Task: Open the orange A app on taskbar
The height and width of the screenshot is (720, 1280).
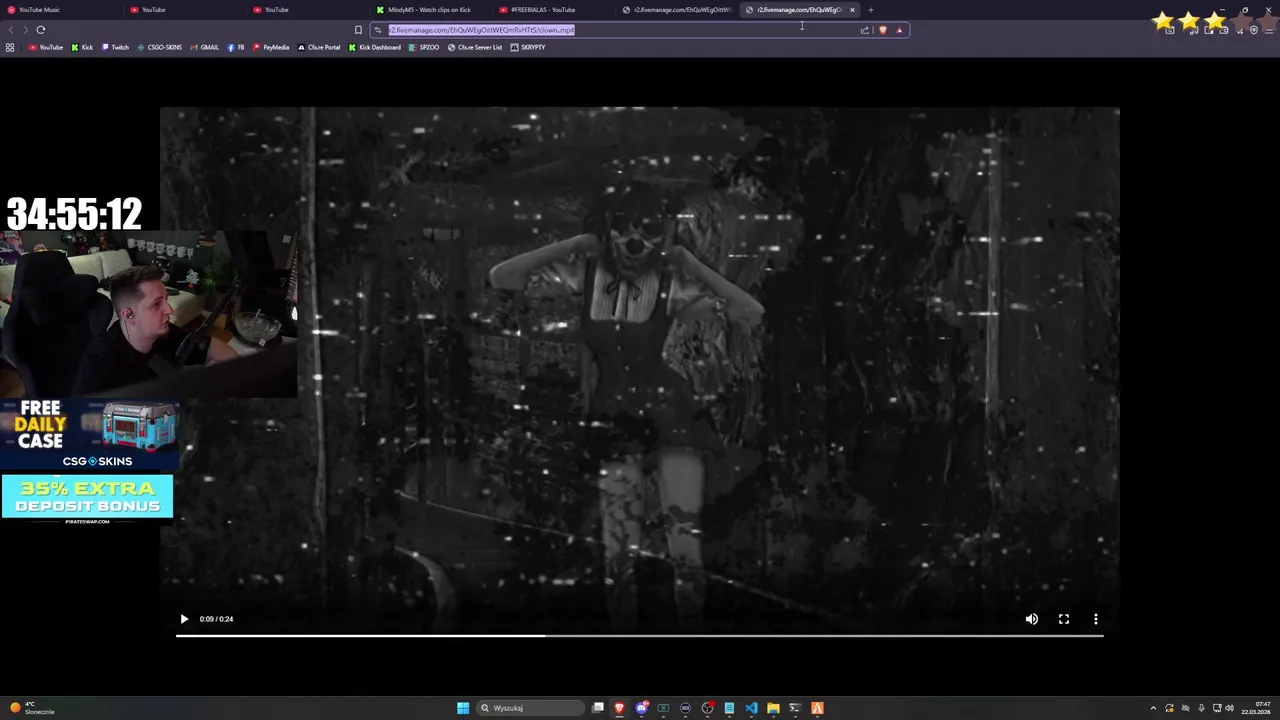Action: (817, 708)
